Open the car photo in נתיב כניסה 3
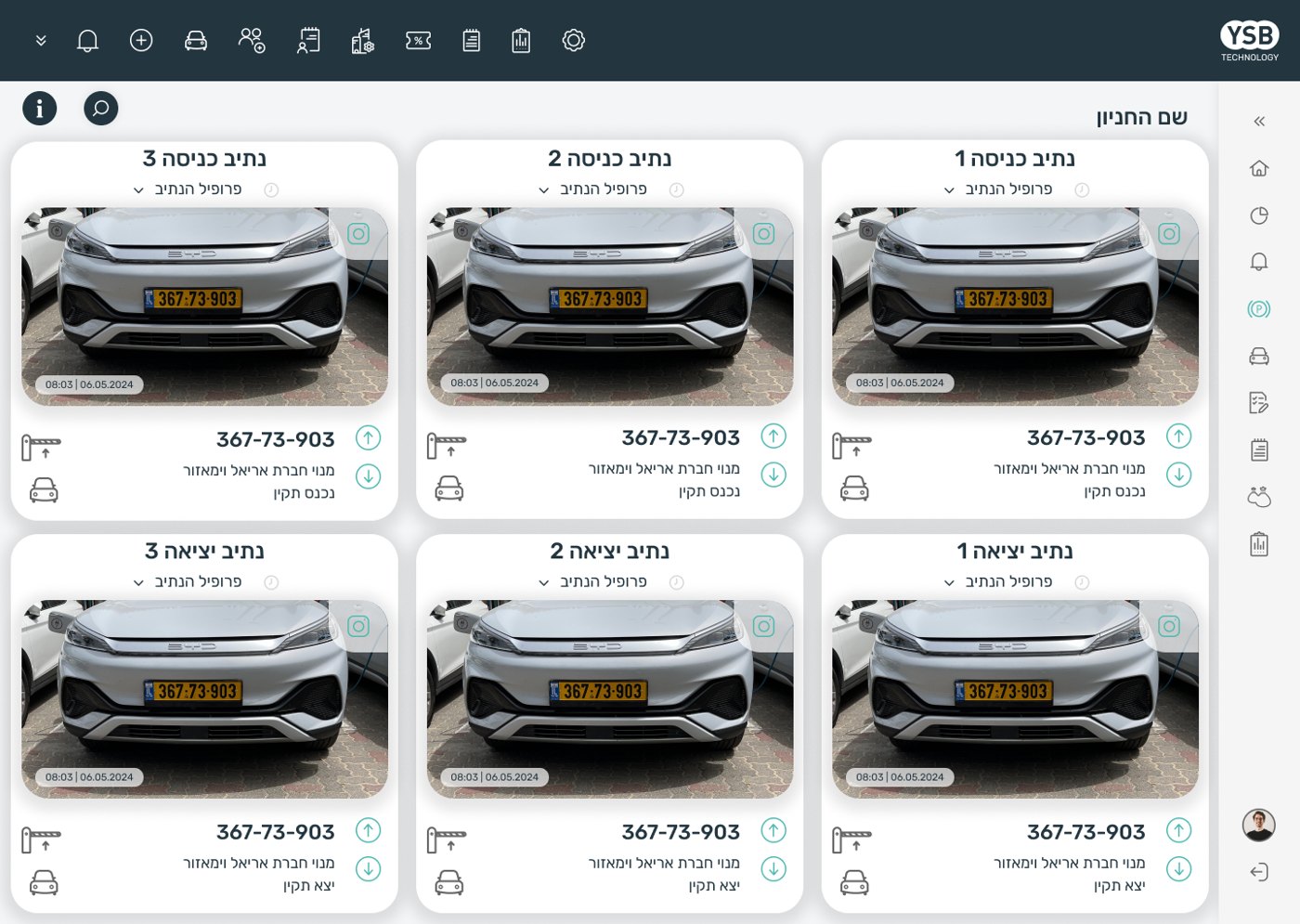This screenshot has height=924, width=1300. [x=205, y=306]
